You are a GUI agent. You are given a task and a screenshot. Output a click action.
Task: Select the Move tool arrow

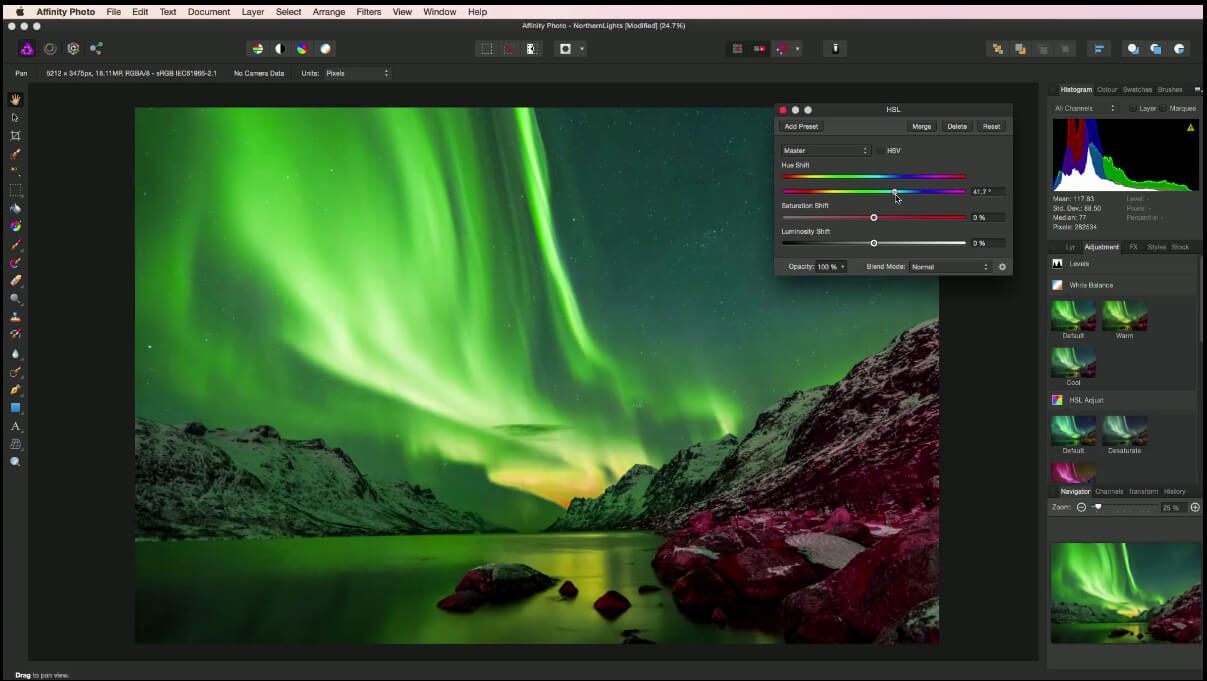[x=15, y=117]
